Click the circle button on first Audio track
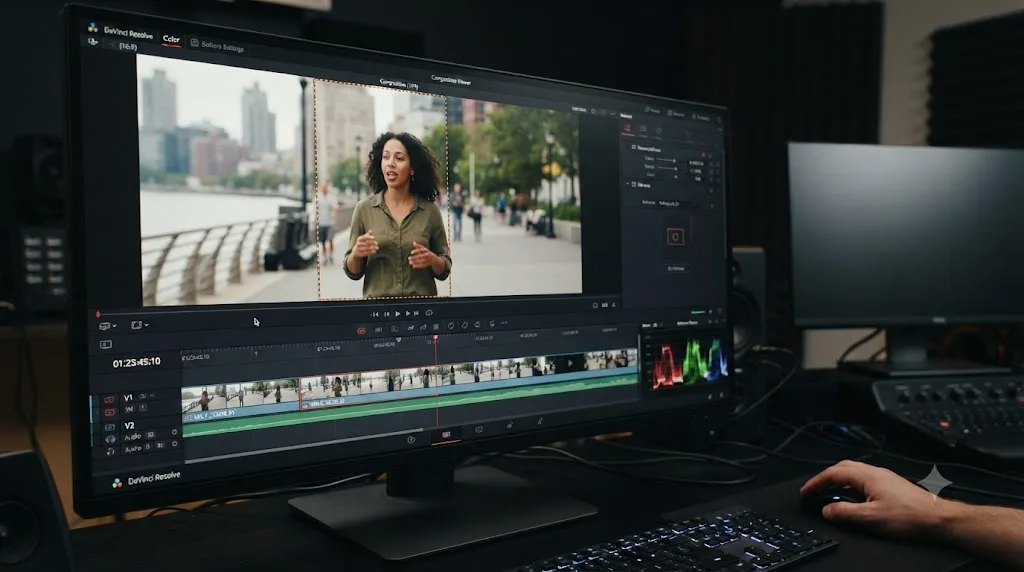This screenshot has height=572, width=1024. pyautogui.click(x=174, y=432)
